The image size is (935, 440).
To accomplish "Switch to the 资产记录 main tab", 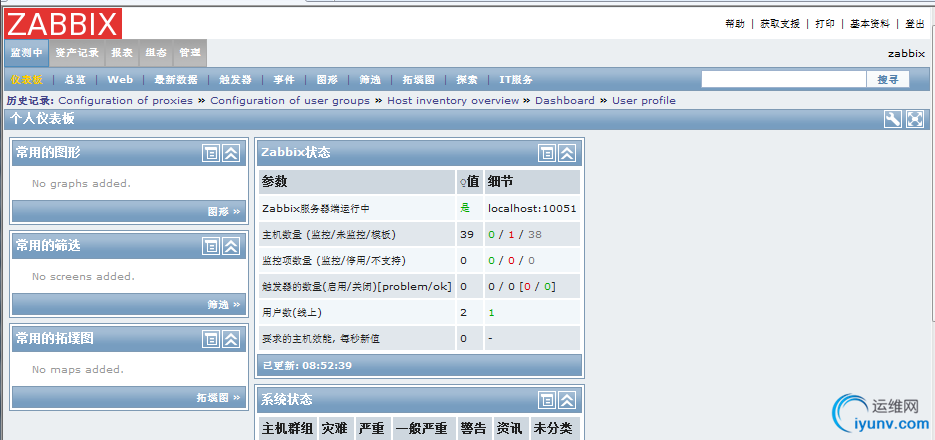I will [x=77, y=53].
